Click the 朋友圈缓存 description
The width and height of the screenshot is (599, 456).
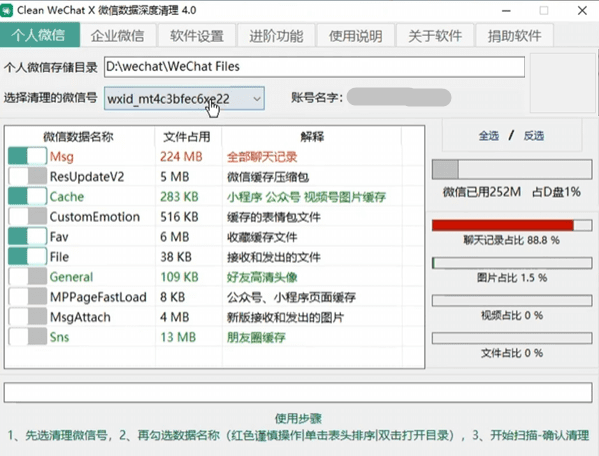pos(256,337)
